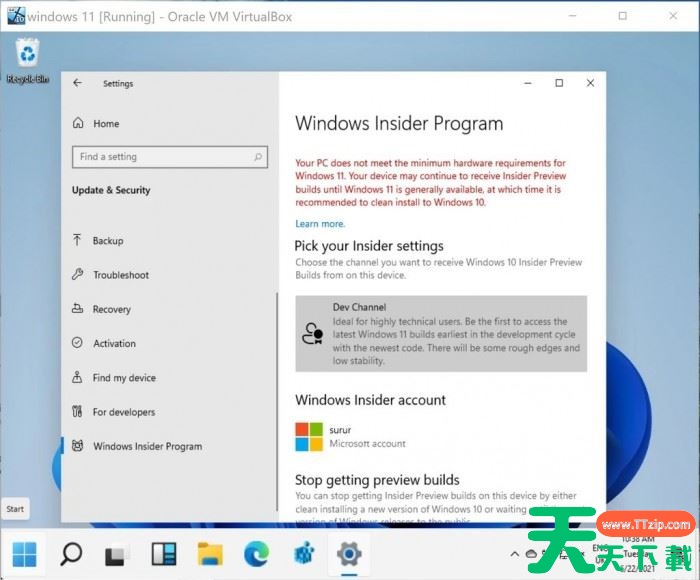Click the VirtualBox title bar icon

[x=16, y=16]
